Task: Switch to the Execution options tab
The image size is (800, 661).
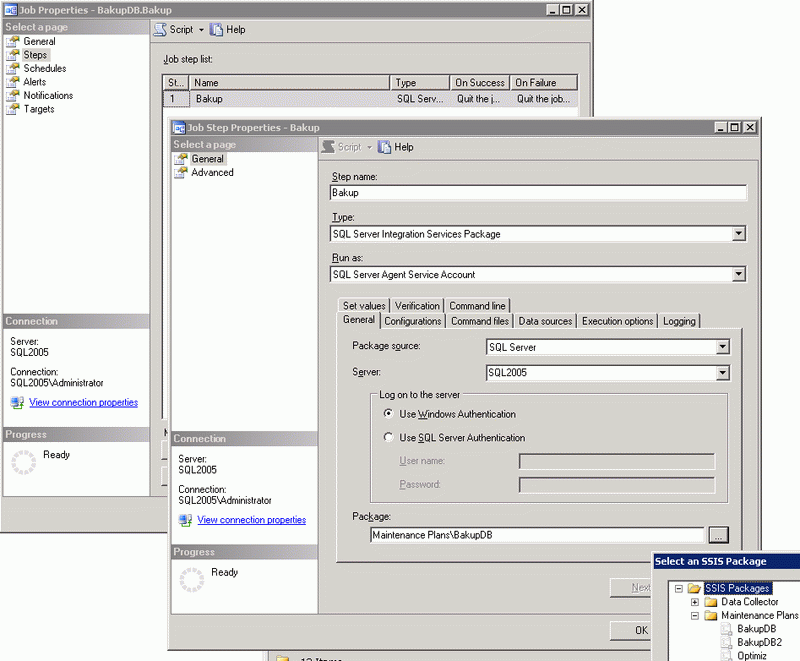Action: pyautogui.click(x=617, y=321)
